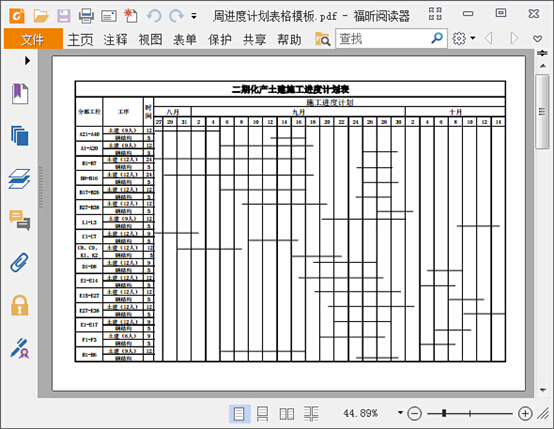Open the Attachments paperclip panel

(x=19, y=263)
